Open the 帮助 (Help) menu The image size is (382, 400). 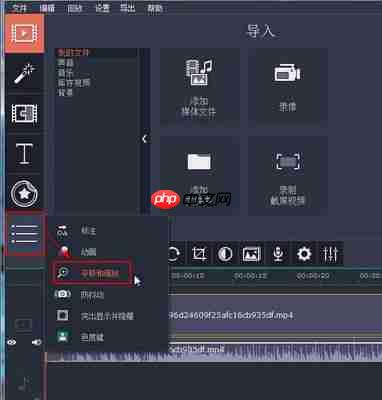[x=155, y=8]
